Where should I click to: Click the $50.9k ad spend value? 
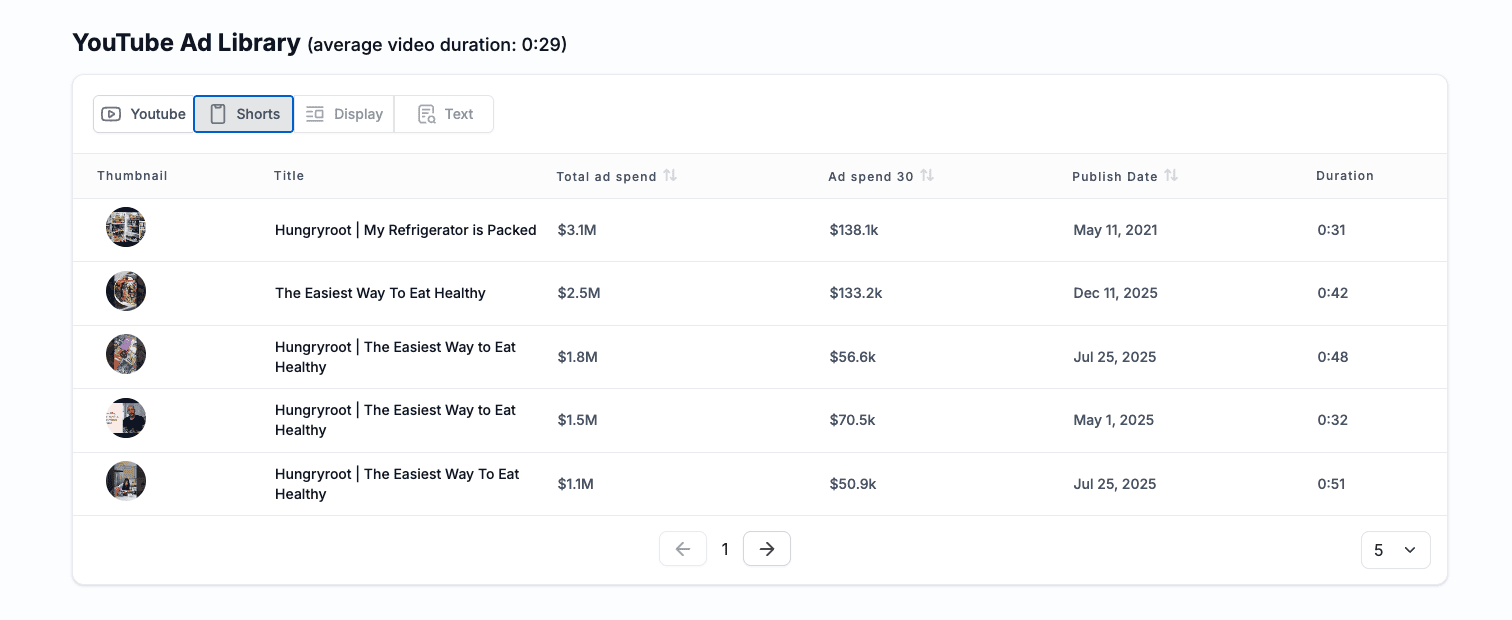(x=853, y=484)
